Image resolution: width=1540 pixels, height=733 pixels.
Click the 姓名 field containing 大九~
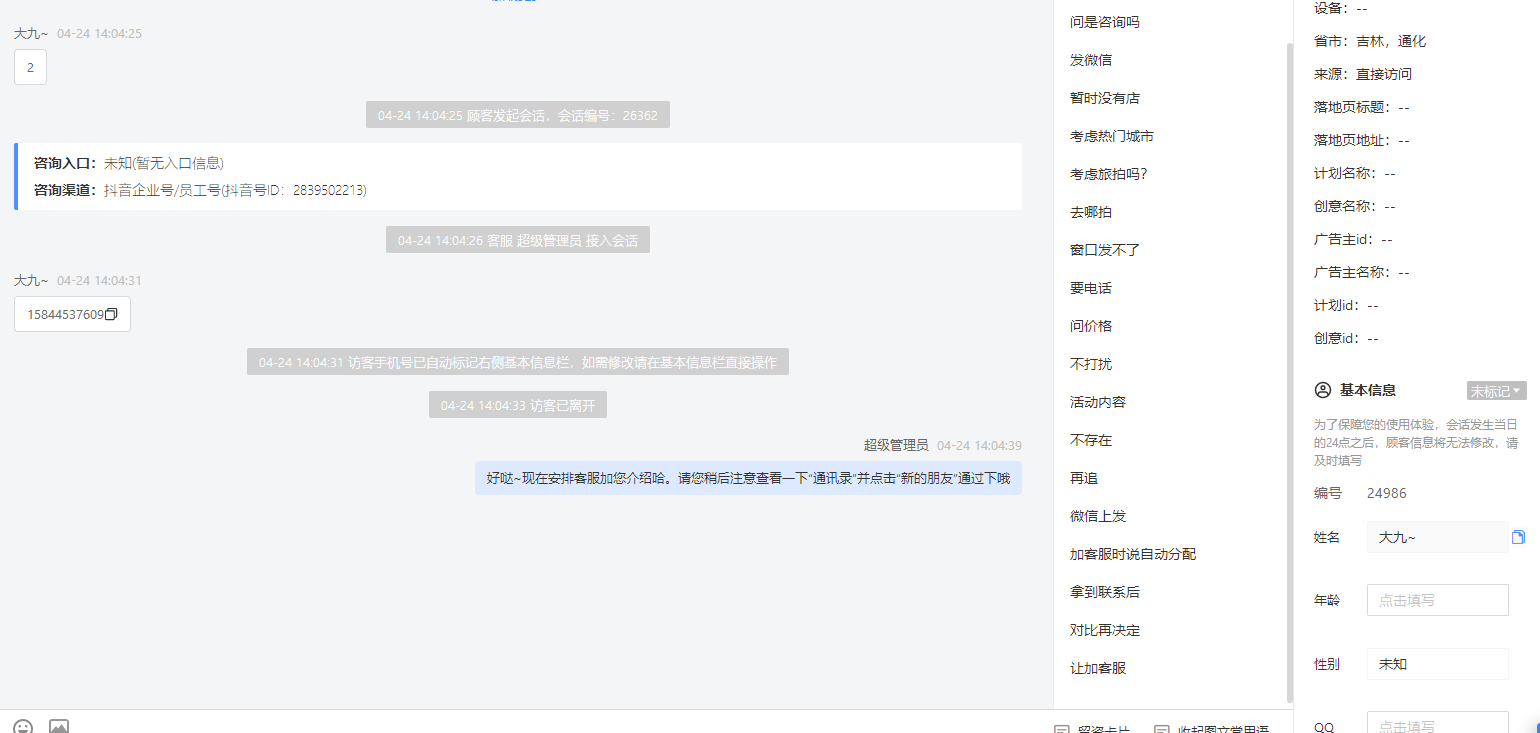click(x=1437, y=537)
